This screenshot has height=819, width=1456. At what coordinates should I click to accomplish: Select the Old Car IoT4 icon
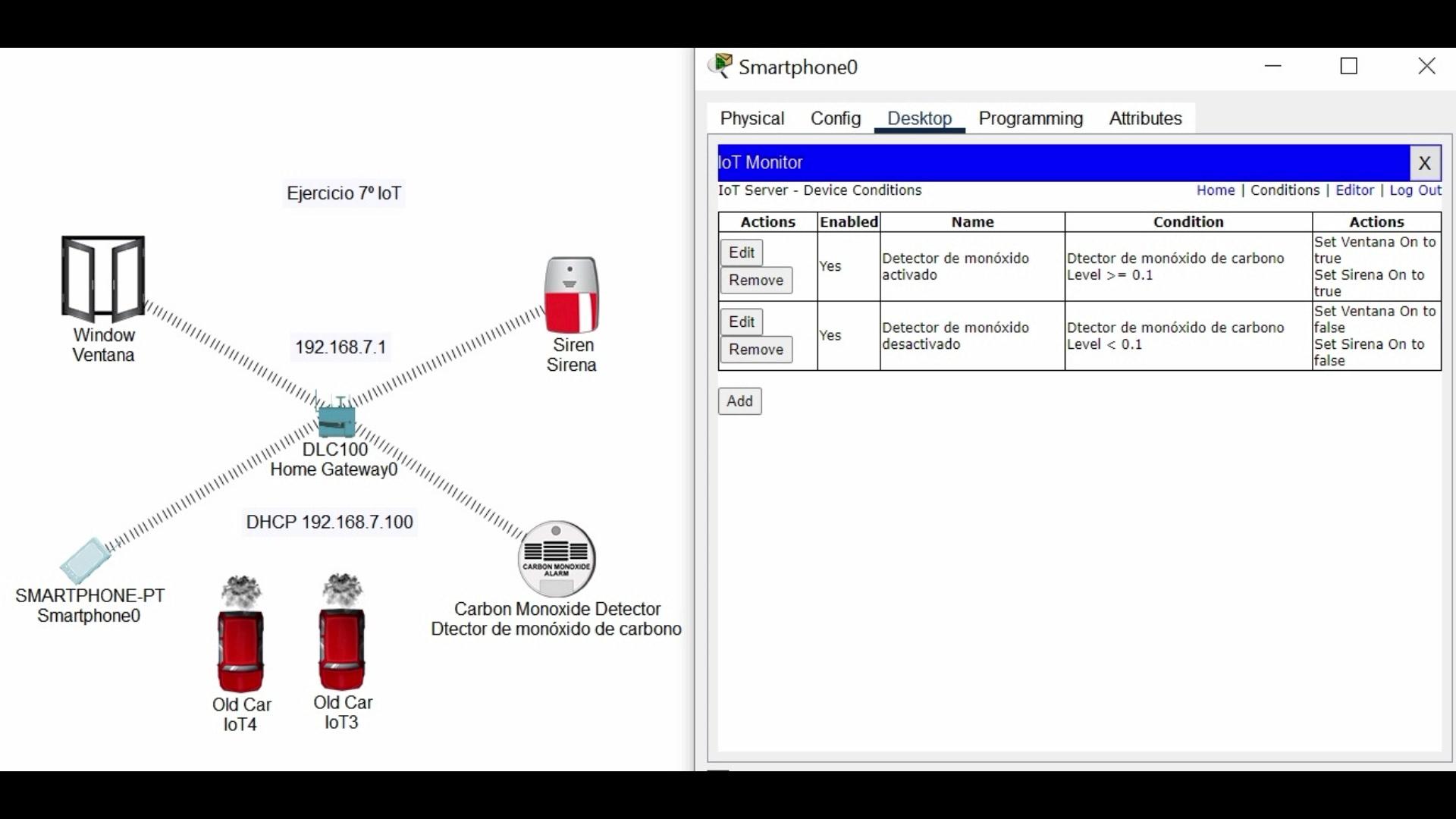(x=241, y=635)
